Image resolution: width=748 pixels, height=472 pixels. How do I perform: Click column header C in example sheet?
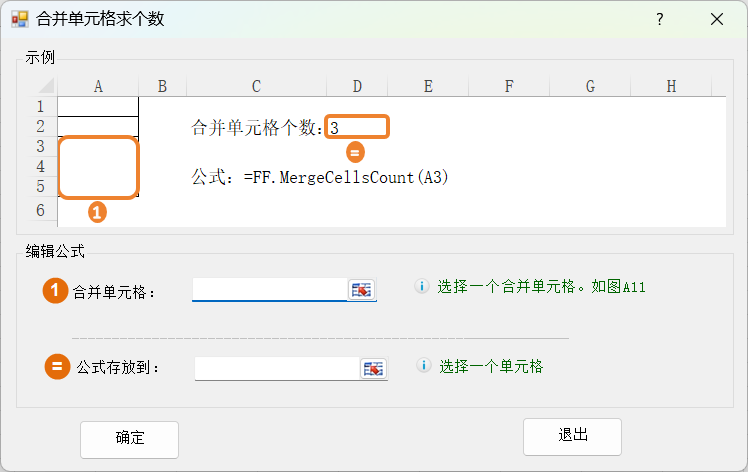pos(256,87)
